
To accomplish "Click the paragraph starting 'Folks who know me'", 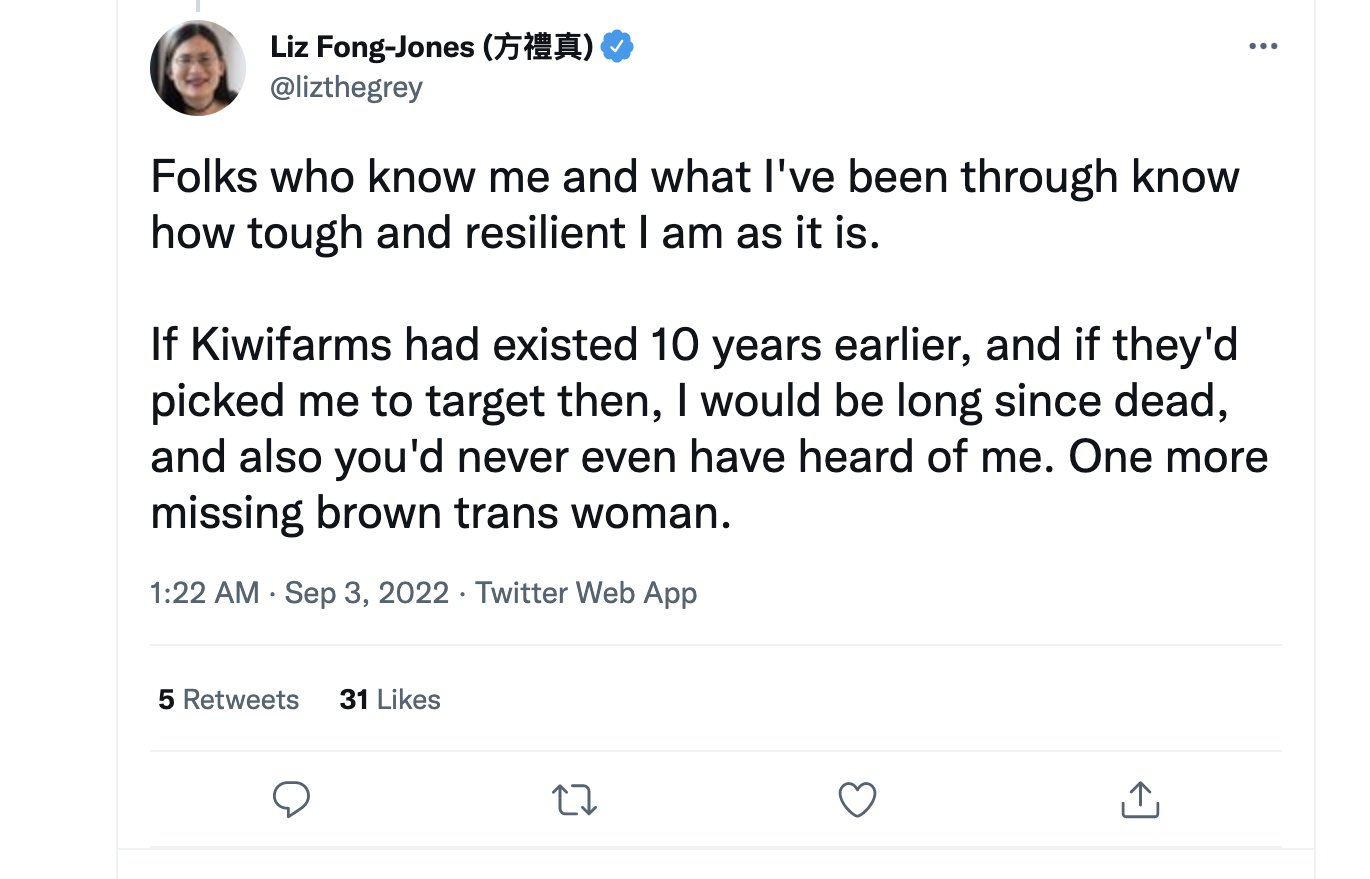I will [695, 205].
